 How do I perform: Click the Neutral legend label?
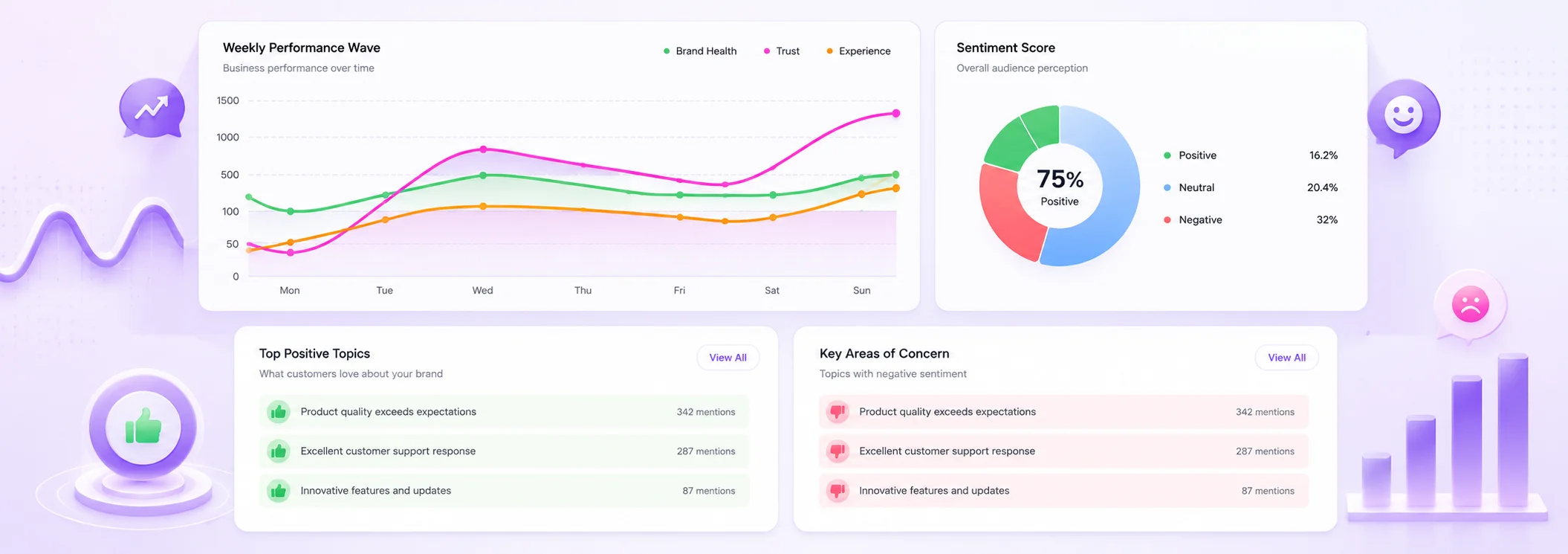click(x=1196, y=187)
